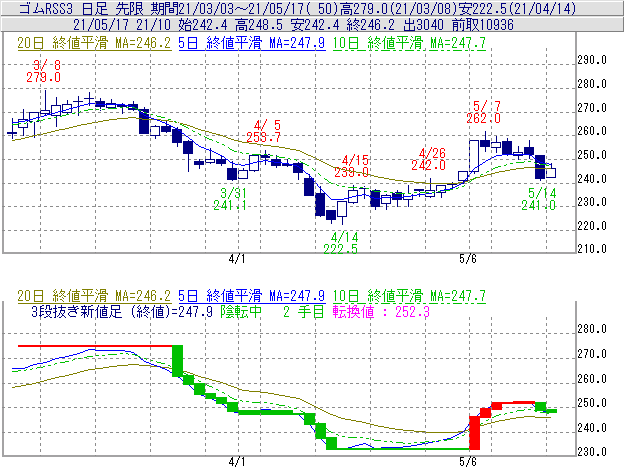This screenshot has width=624, height=473.
Task: Click the 4/1 date label under the upper chart
Action: (x=237, y=259)
